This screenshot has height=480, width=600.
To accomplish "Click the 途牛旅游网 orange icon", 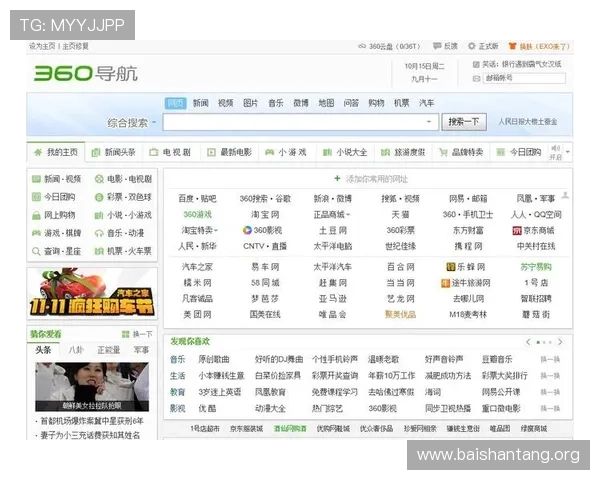I will [445, 283].
